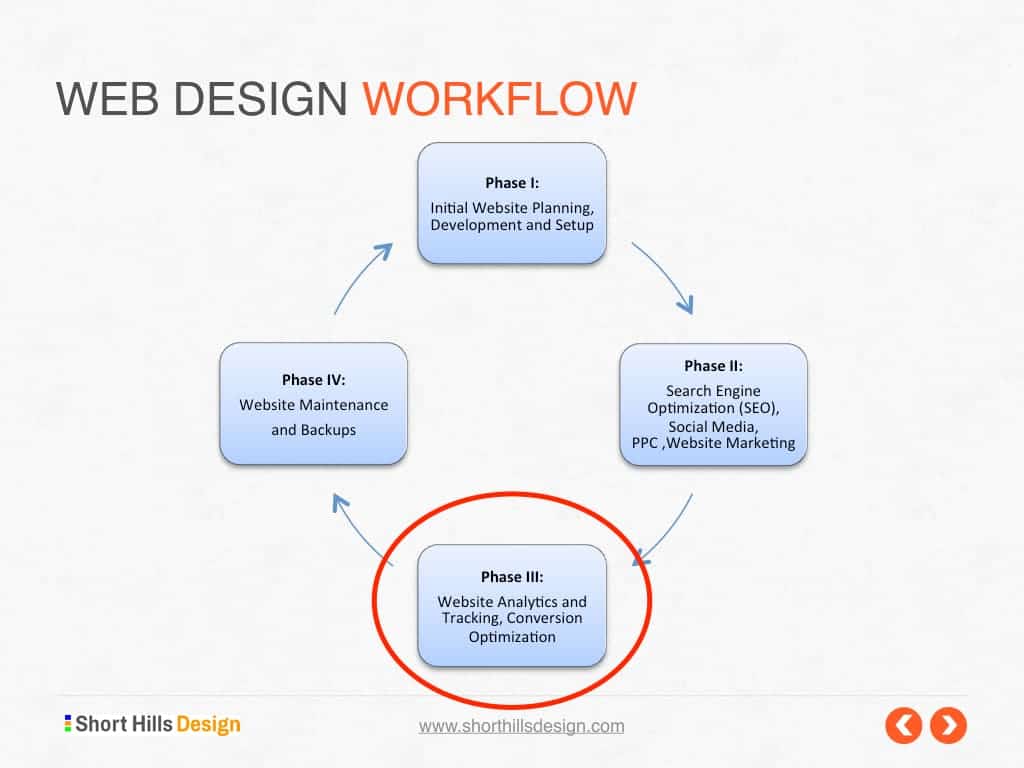Screen dimensions: 1024x768
Task: Select the Phase II SEO box
Action: tap(713, 404)
